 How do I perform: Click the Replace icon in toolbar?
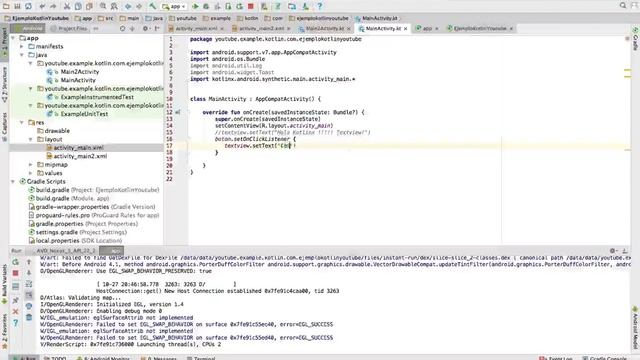click(114, 6)
